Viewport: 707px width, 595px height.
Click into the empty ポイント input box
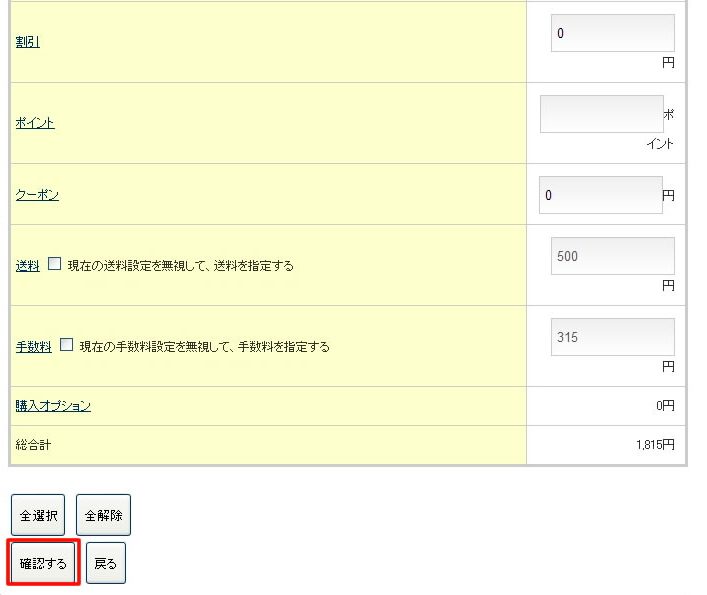(x=601, y=114)
